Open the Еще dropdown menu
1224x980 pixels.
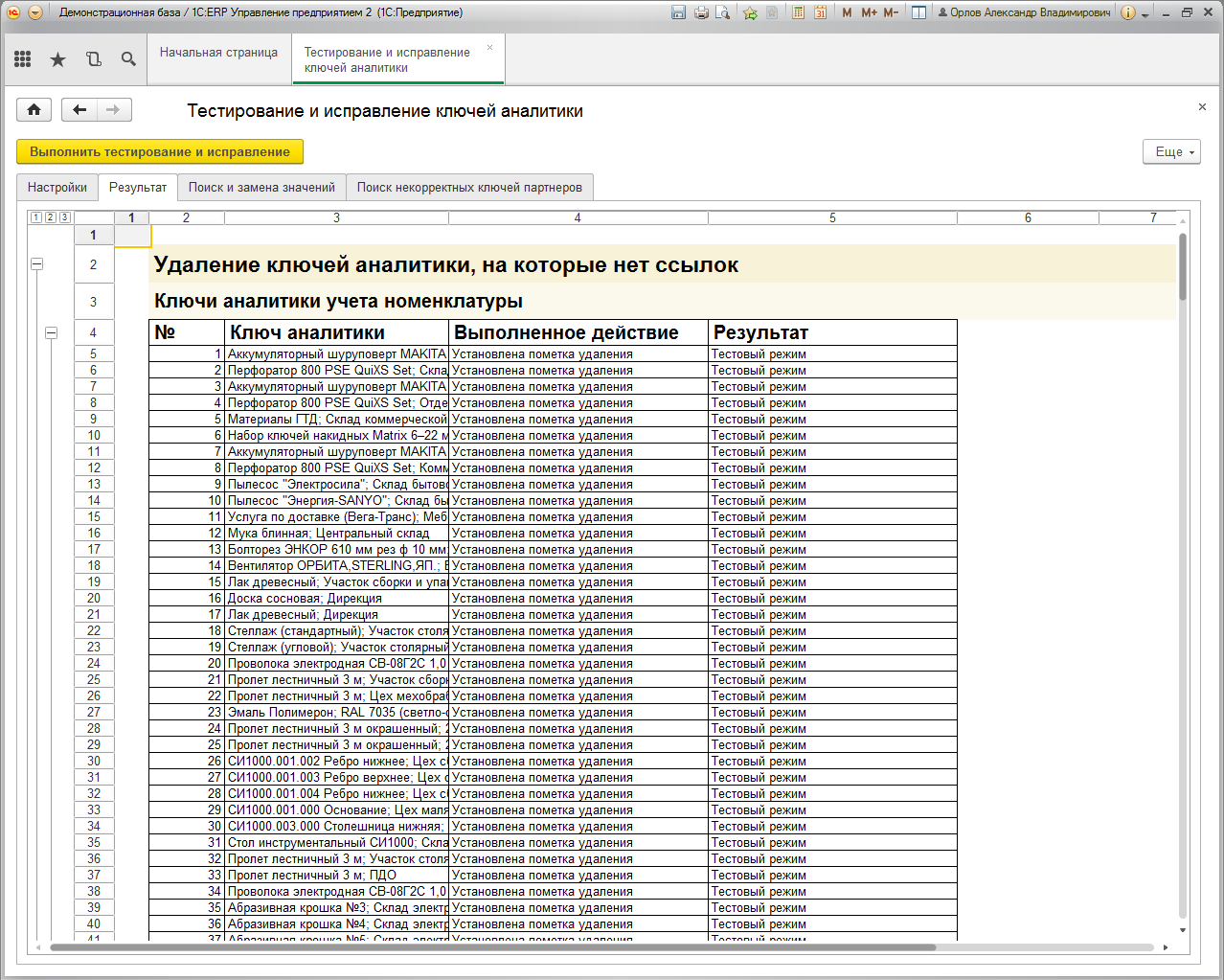1171,151
